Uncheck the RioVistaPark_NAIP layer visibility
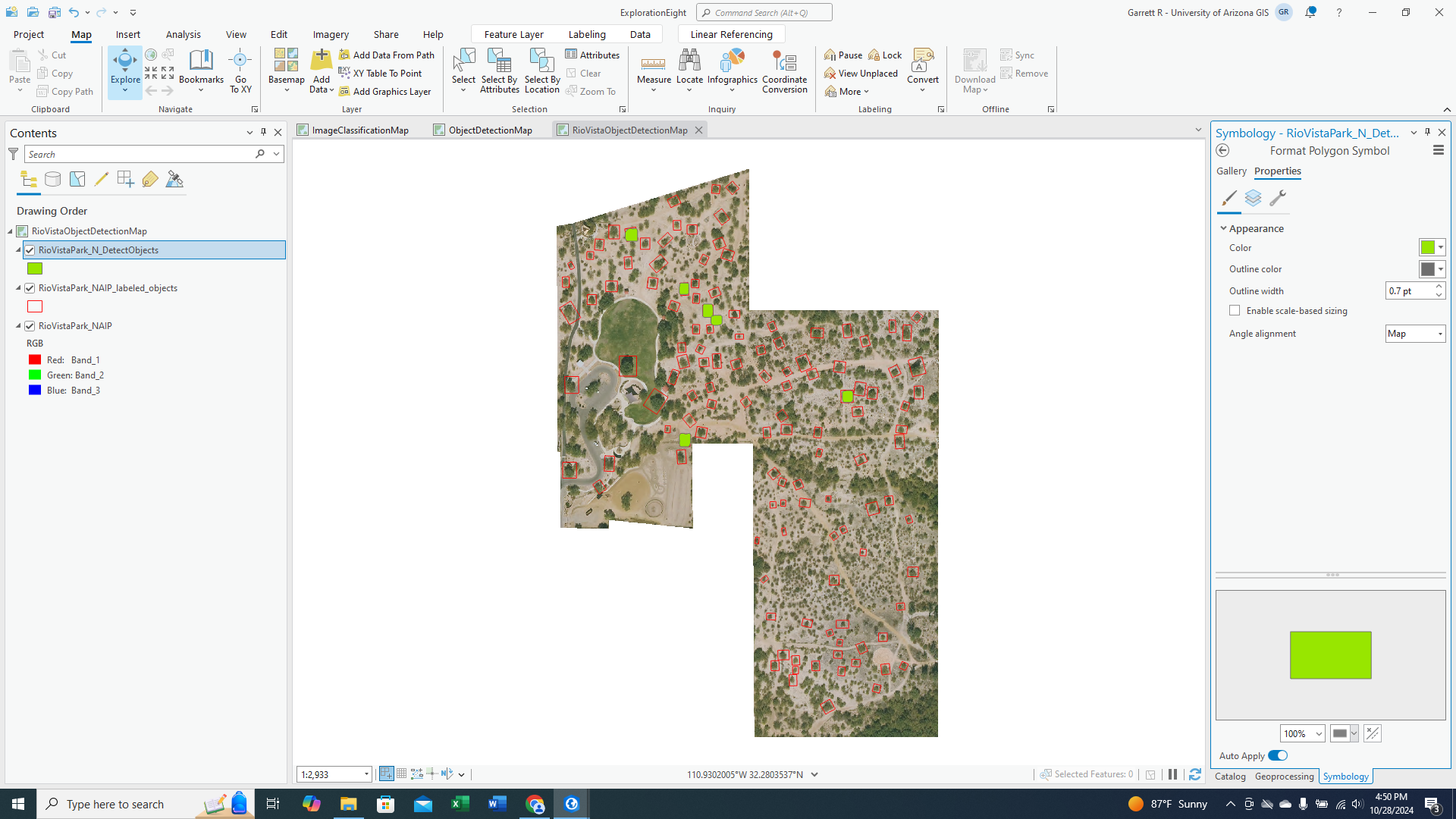Image resolution: width=1456 pixels, height=819 pixels. click(30, 326)
